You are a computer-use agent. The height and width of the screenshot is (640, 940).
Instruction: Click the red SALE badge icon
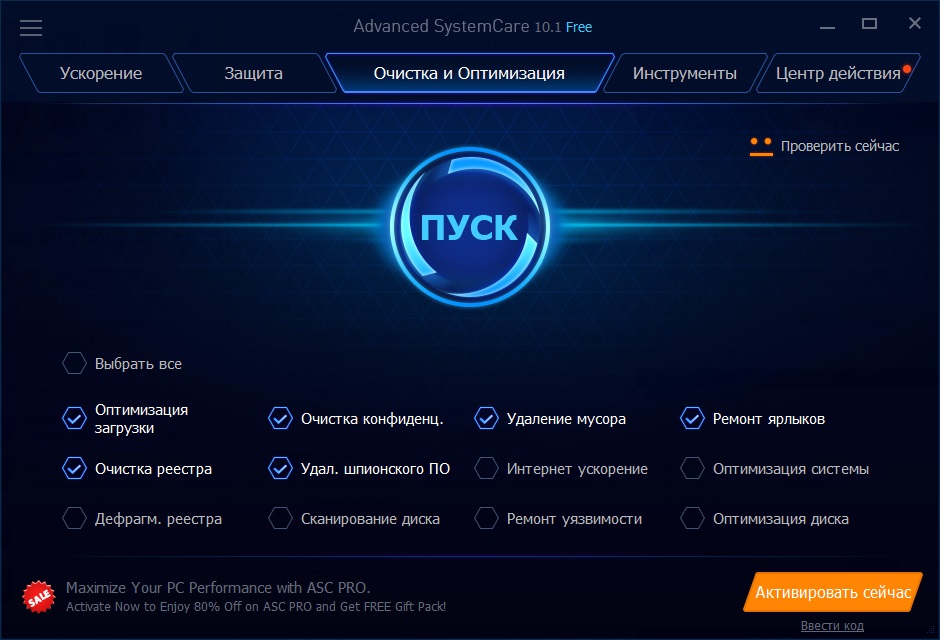tap(38, 597)
